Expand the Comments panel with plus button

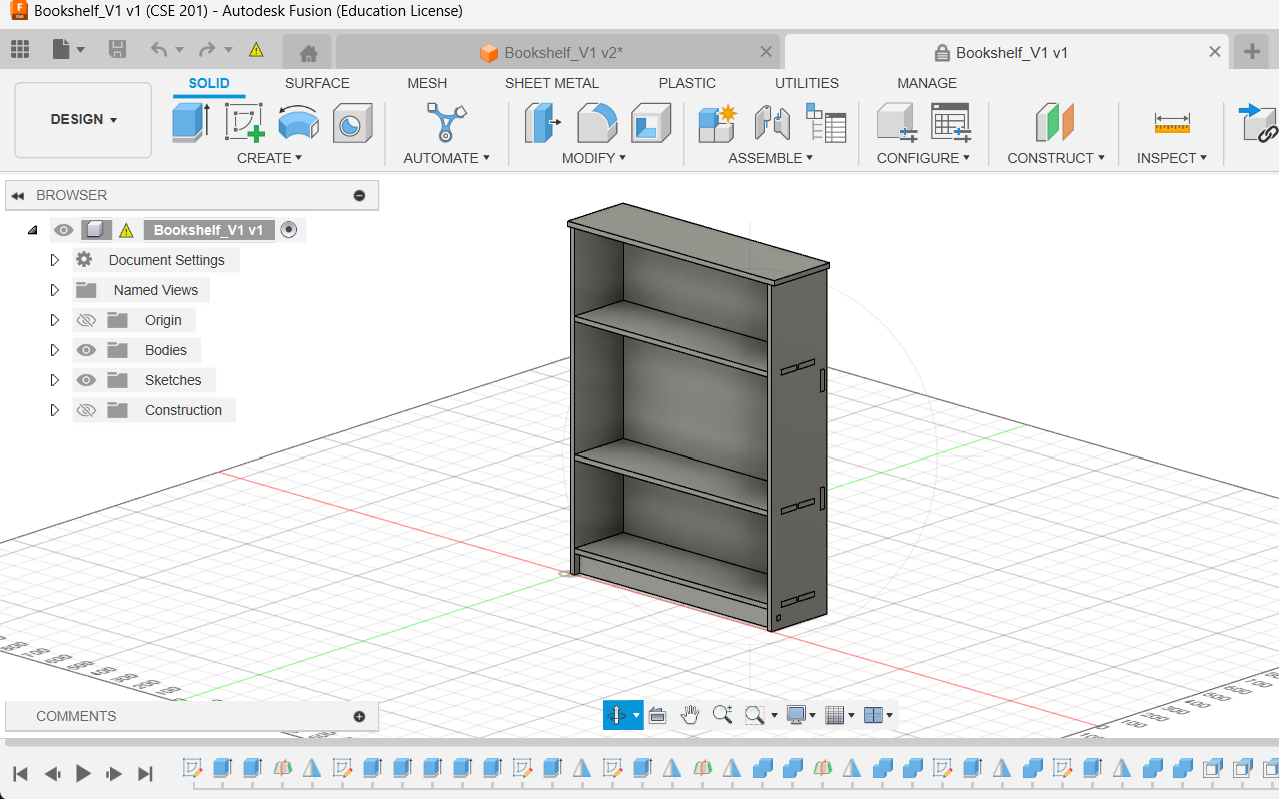pyautogui.click(x=359, y=716)
